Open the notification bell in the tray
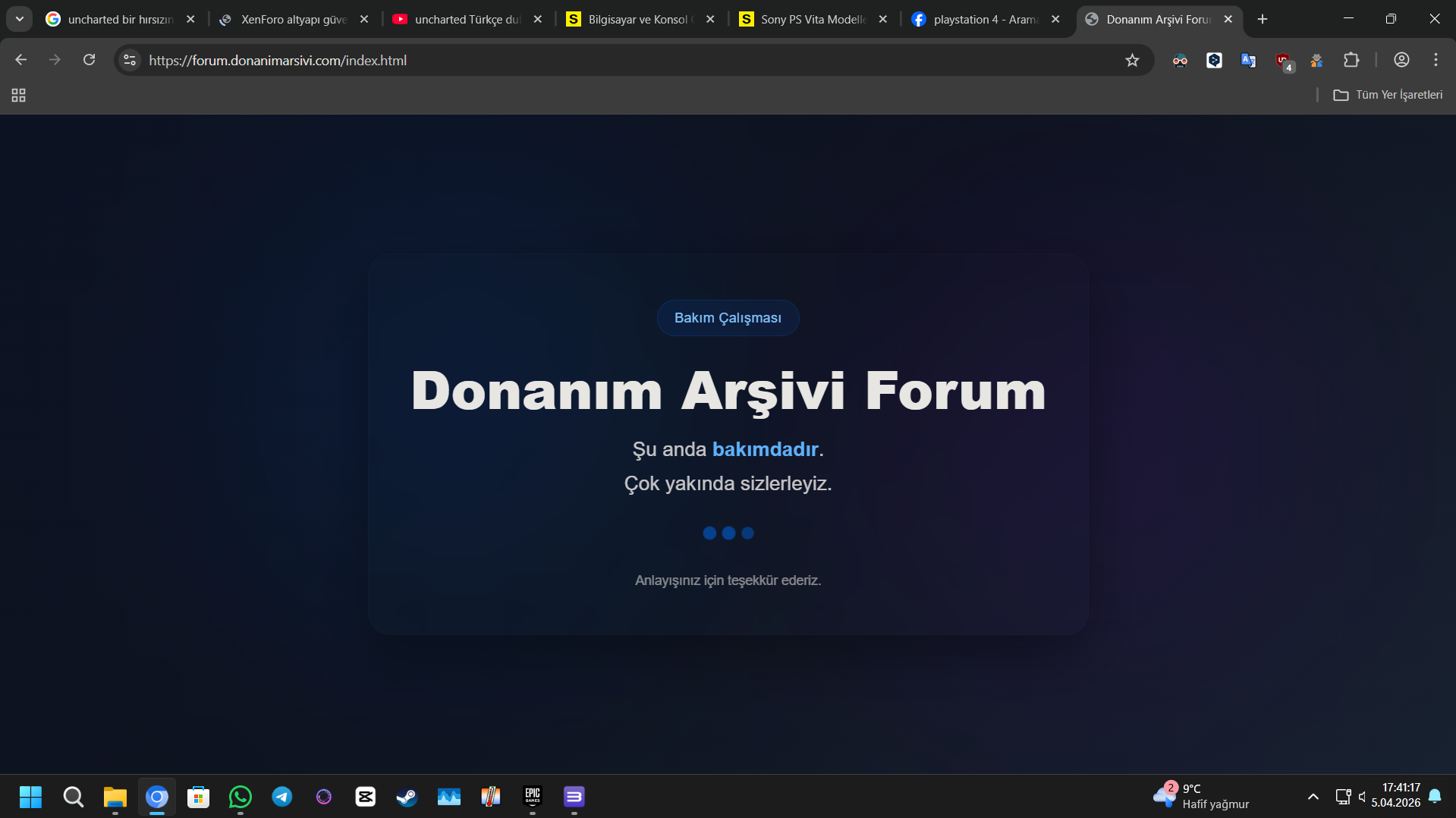1456x818 pixels. tap(1435, 796)
